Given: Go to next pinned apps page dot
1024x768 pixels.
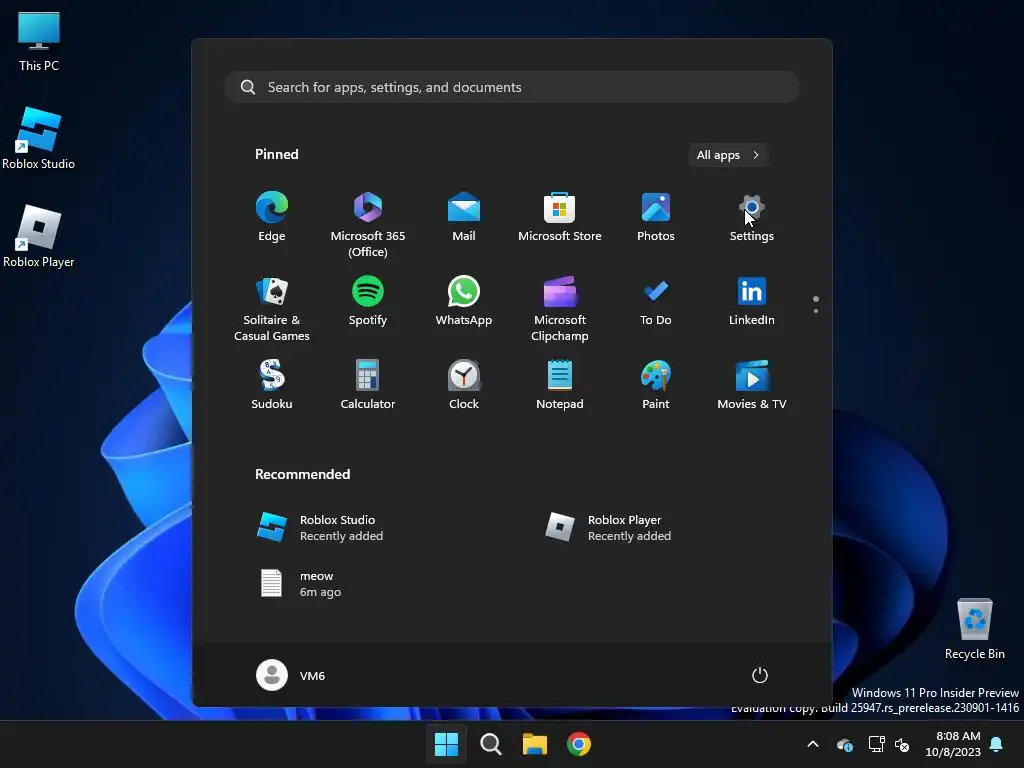Looking at the screenshot, I should click(816, 311).
